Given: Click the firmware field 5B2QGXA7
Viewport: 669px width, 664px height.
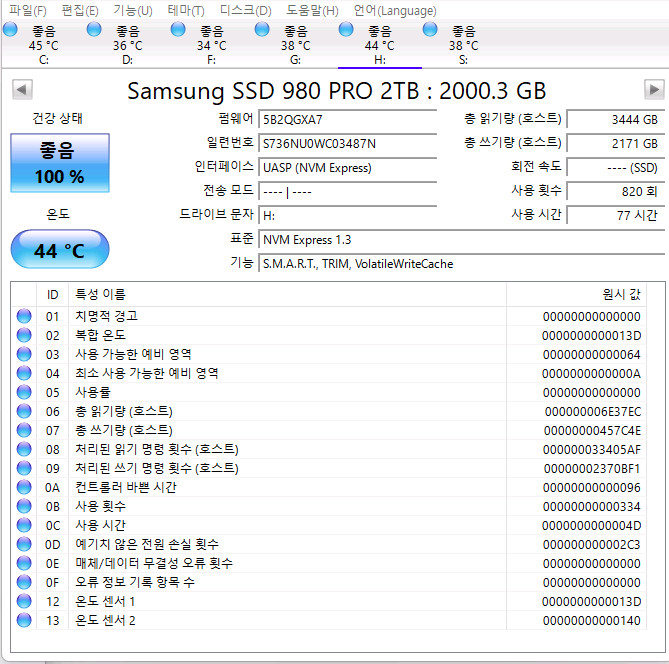Looking at the screenshot, I should [348, 119].
